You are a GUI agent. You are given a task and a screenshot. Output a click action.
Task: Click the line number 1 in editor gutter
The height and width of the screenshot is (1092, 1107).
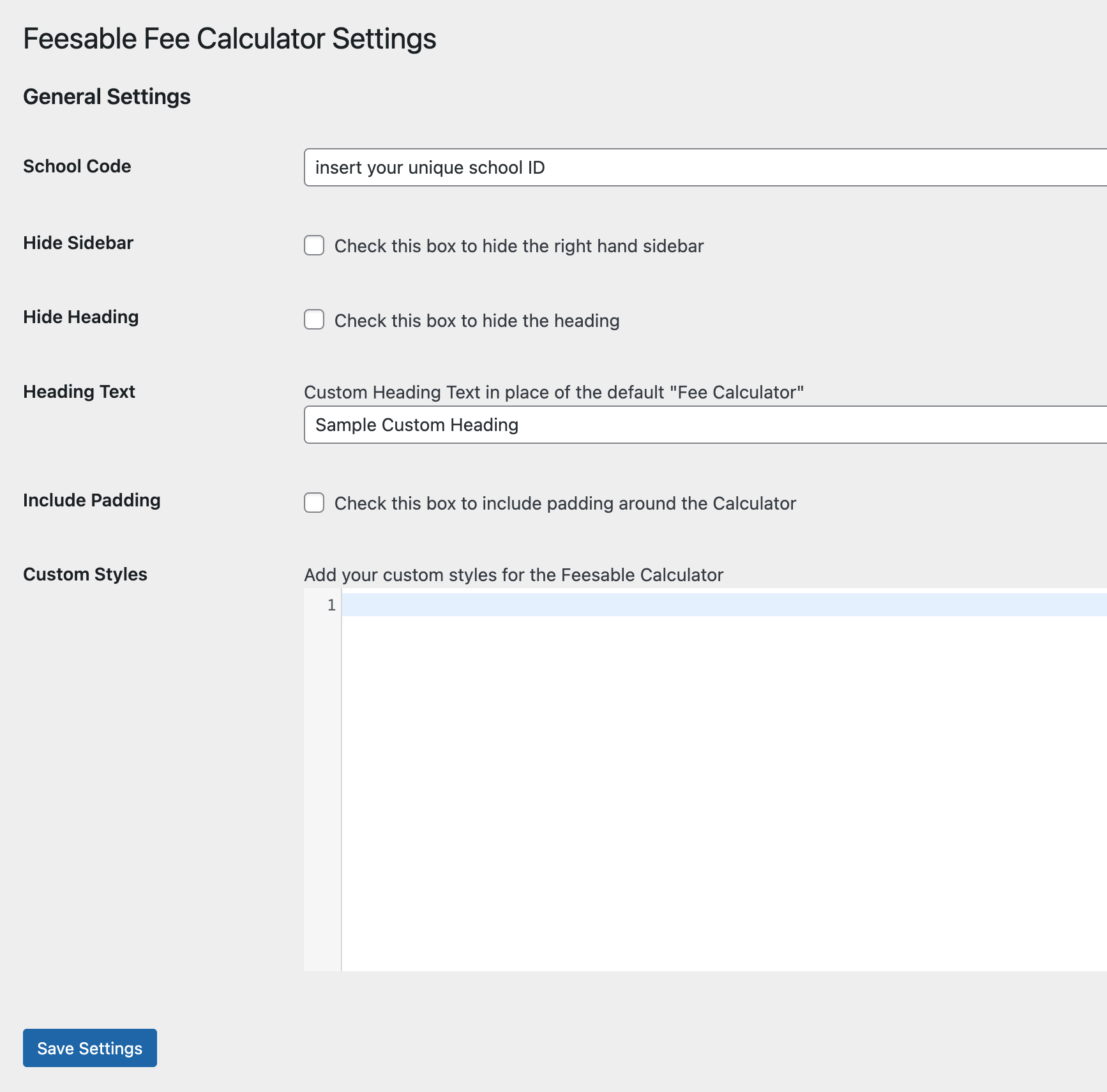coord(331,605)
